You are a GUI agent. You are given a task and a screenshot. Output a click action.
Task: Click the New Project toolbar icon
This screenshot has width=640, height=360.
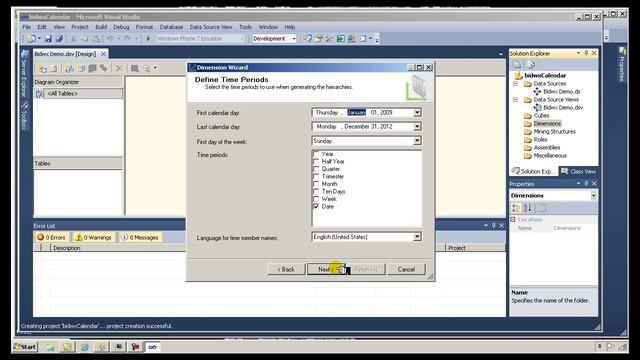click(x=31, y=39)
